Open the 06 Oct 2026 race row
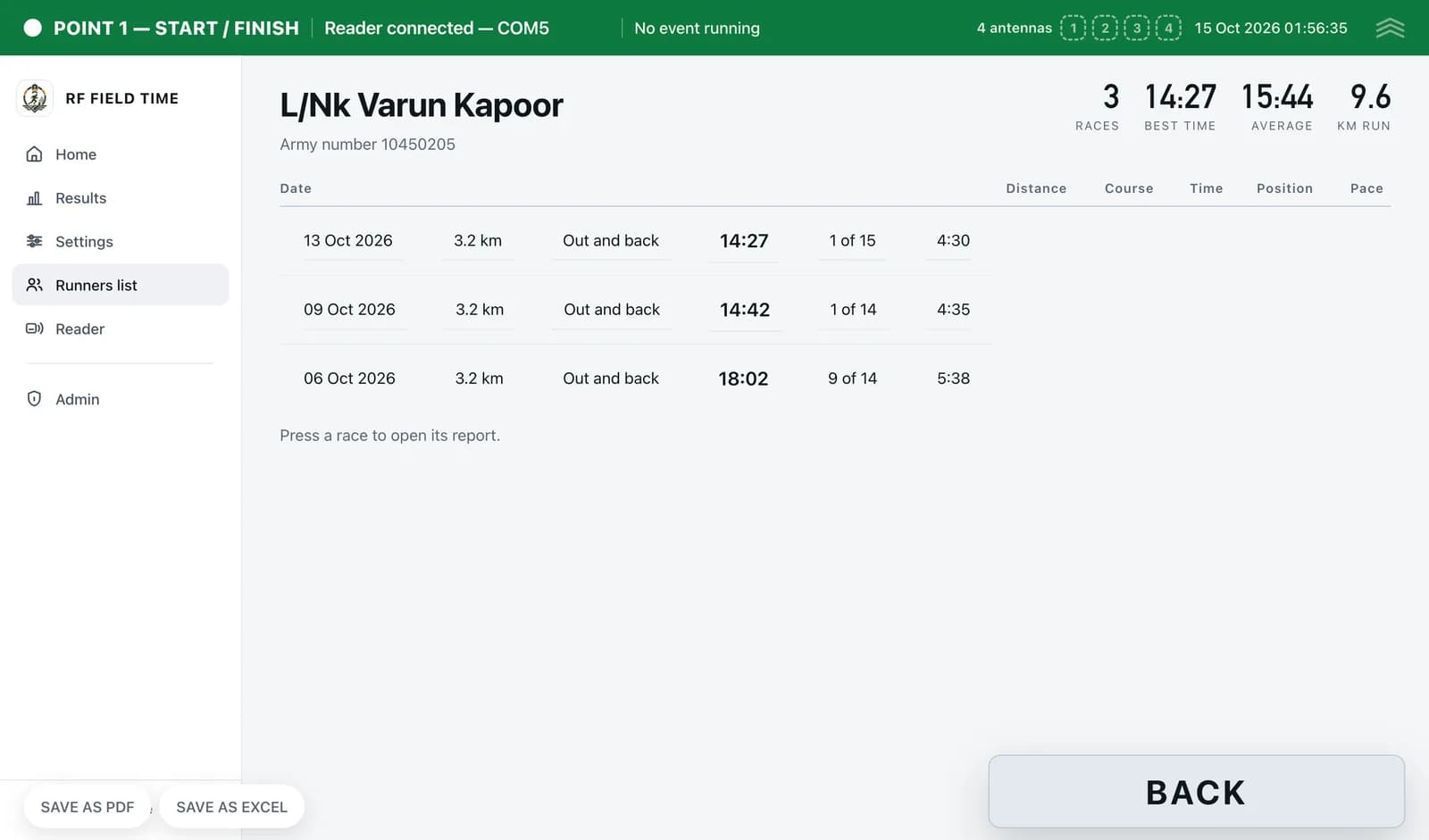Image resolution: width=1429 pixels, height=840 pixels. pyautogui.click(x=636, y=378)
